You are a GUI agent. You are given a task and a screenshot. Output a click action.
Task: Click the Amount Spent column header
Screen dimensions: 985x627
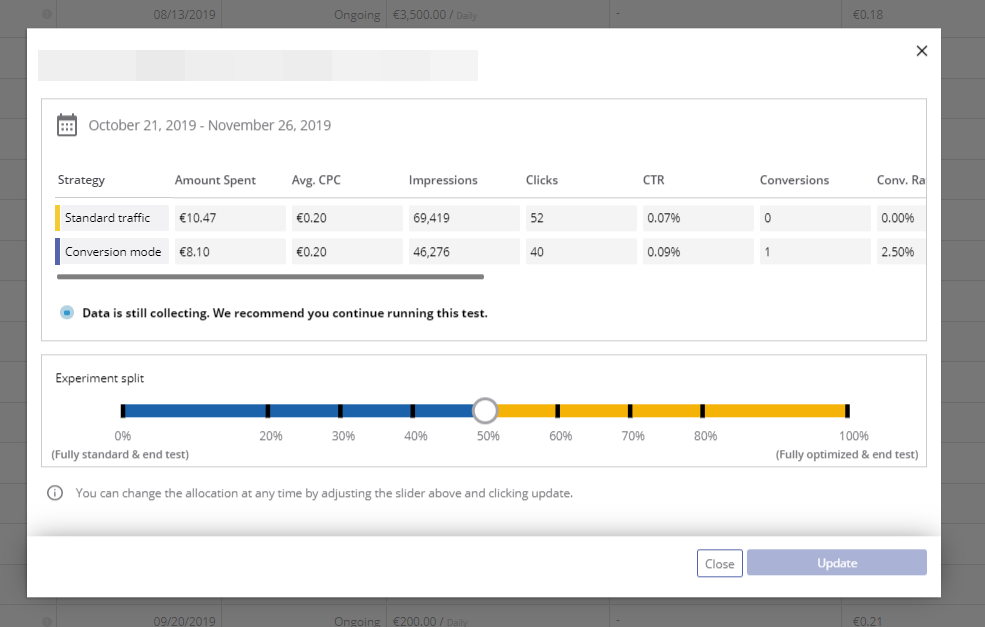(215, 180)
